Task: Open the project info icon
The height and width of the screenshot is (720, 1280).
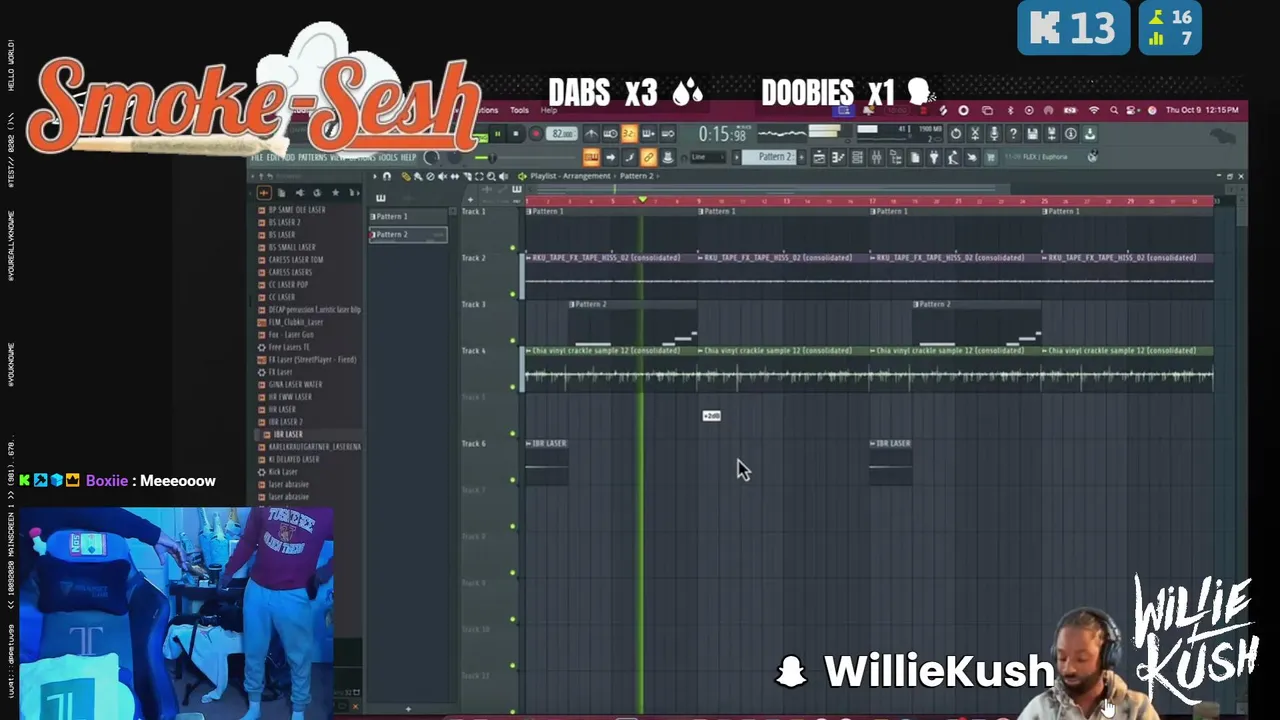Action: [1070, 134]
